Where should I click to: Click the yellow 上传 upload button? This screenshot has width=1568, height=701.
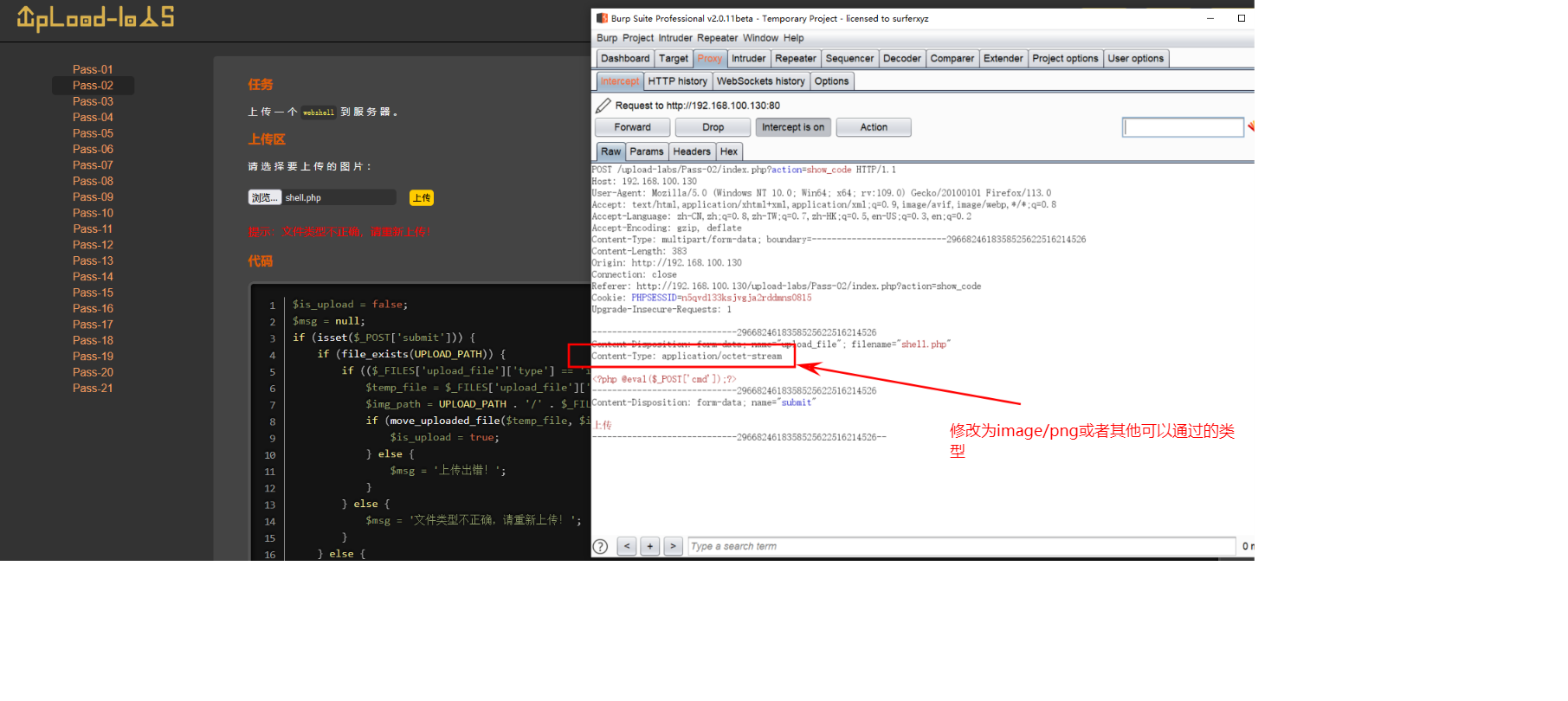[x=422, y=197]
